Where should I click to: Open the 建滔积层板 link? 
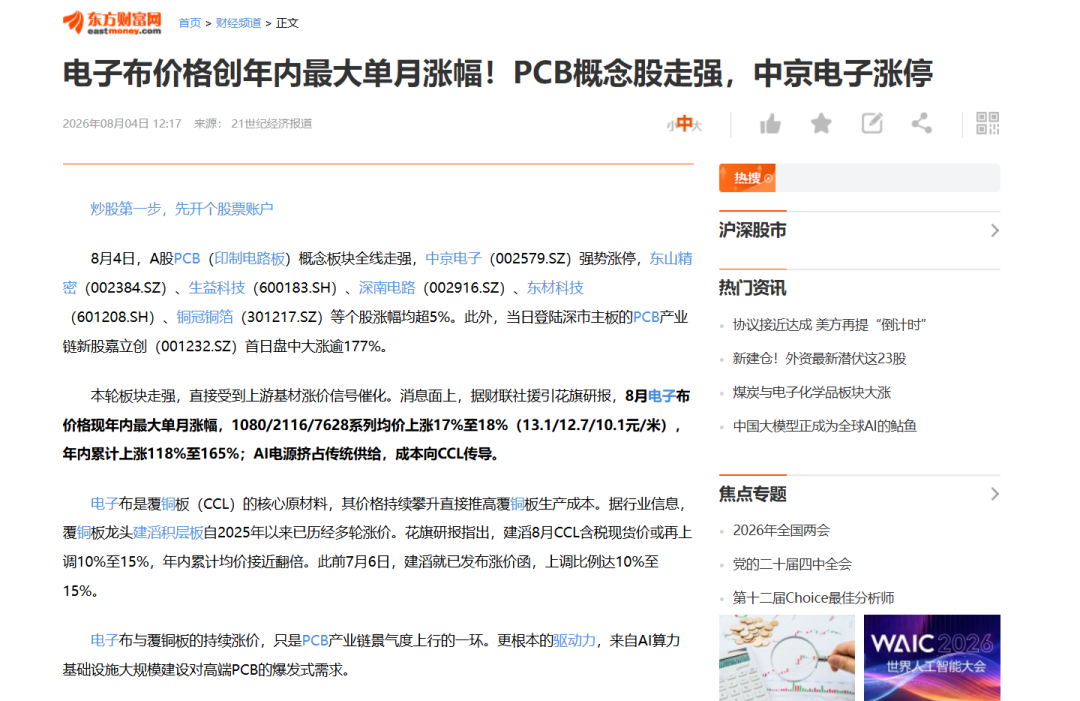click(169, 532)
